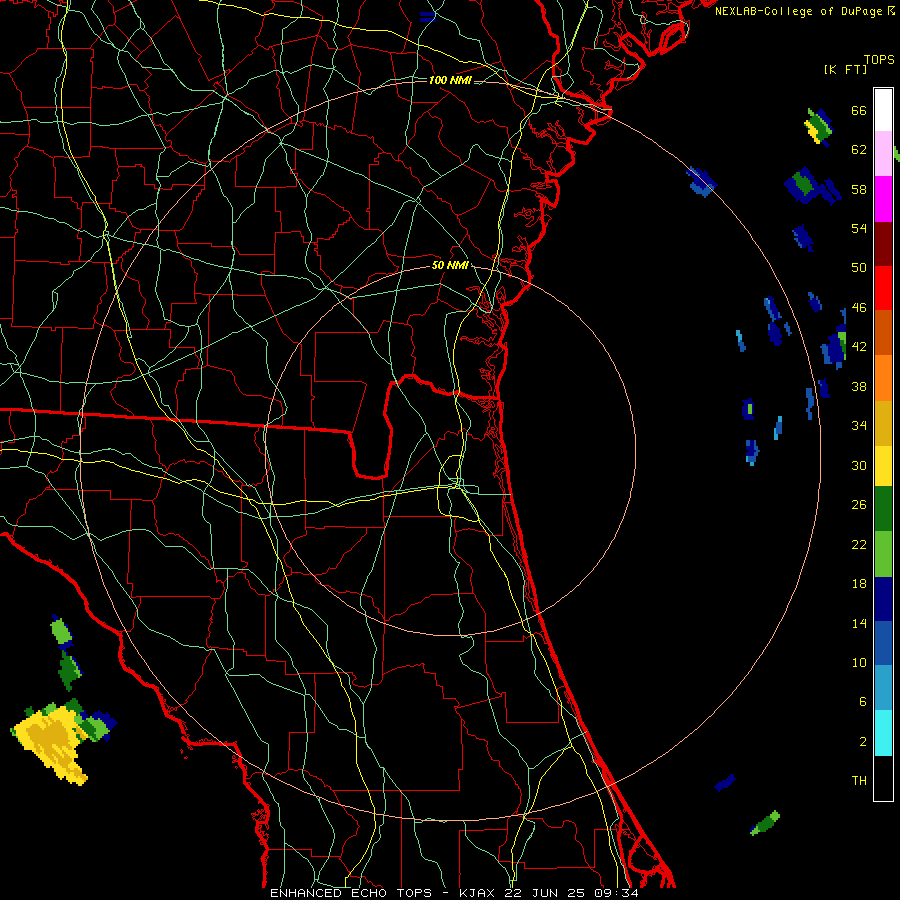Click the 50 value in the legend
The height and width of the screenshot is (900, 900).
pos(859,268)
